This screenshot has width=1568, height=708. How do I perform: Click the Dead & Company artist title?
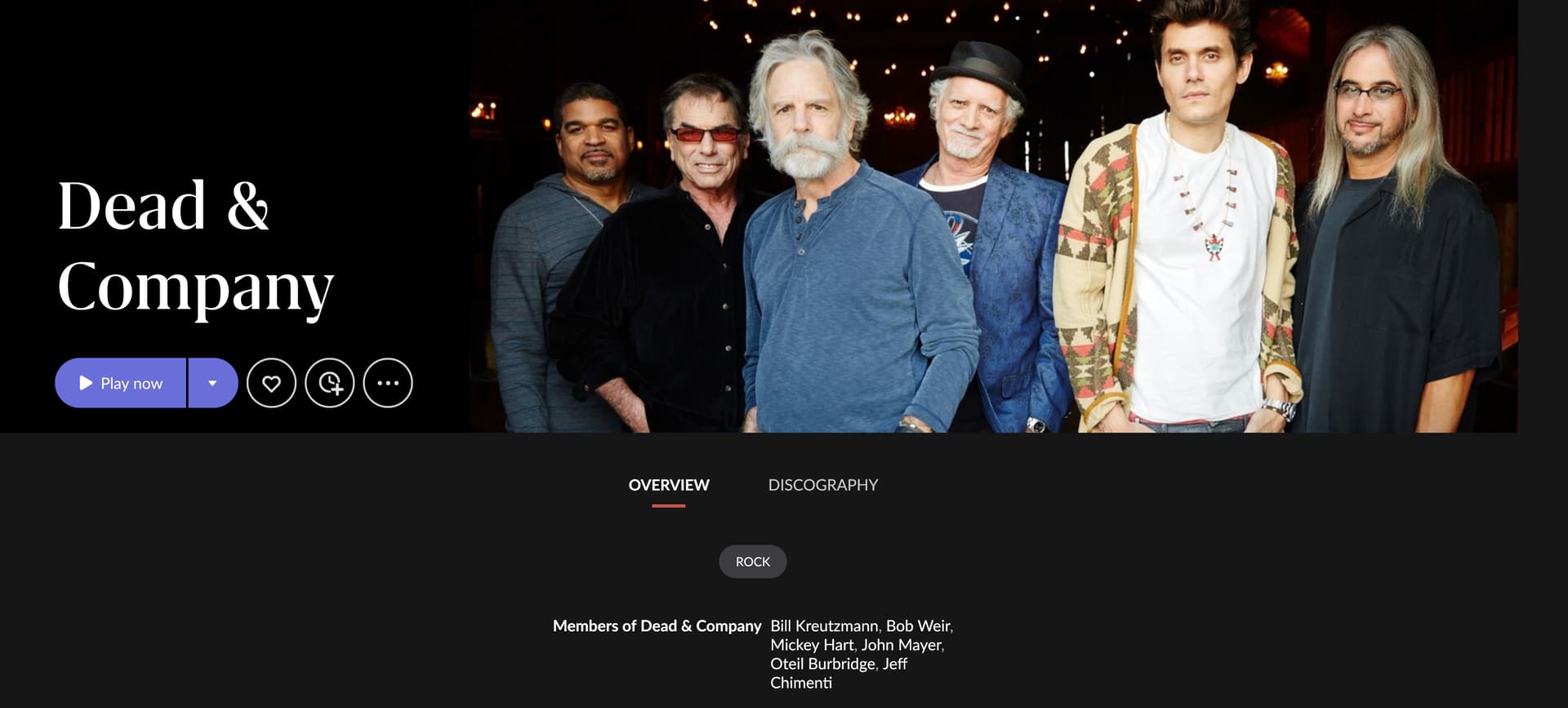pyautogui.click(x=196, y=246)
